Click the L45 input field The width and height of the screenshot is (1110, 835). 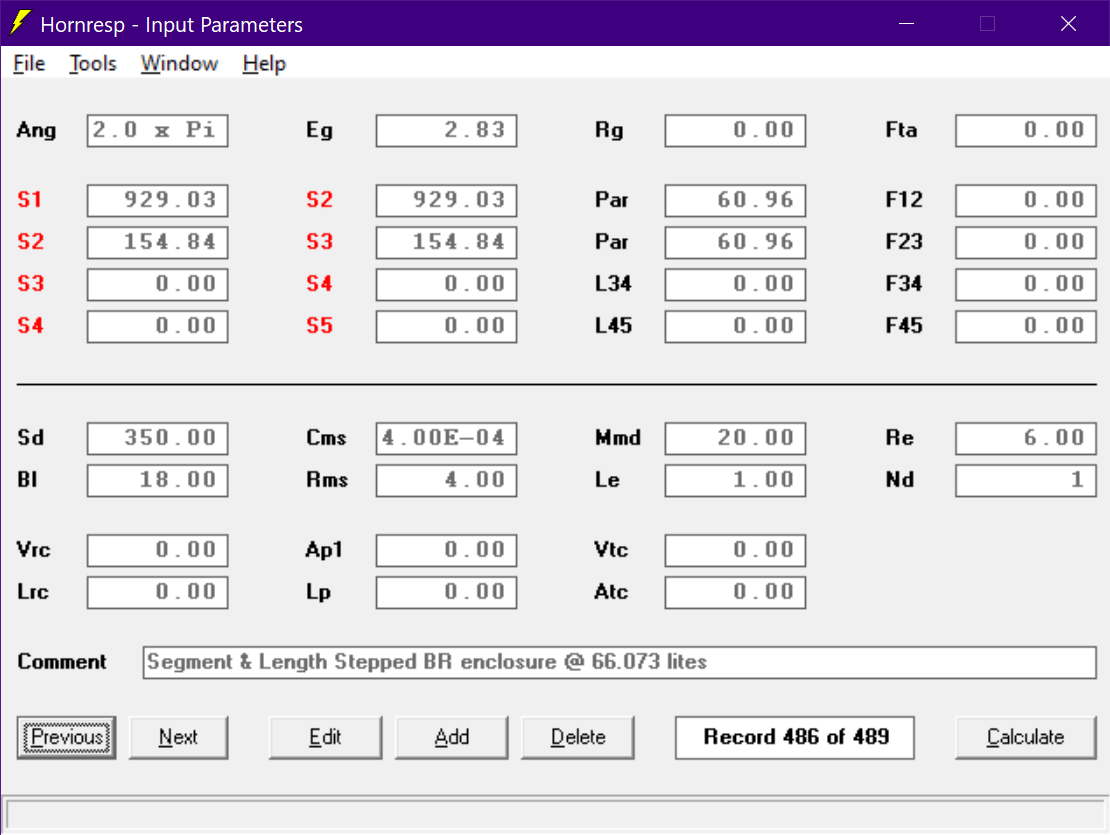[x=736, y=326]
